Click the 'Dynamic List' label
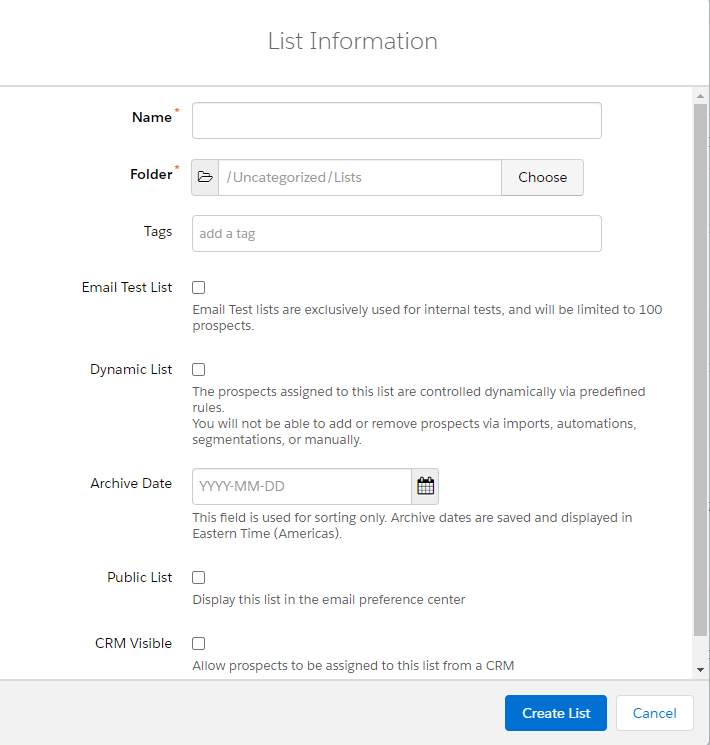This screenshot has height=745, width=710. (x=131, y=370)
